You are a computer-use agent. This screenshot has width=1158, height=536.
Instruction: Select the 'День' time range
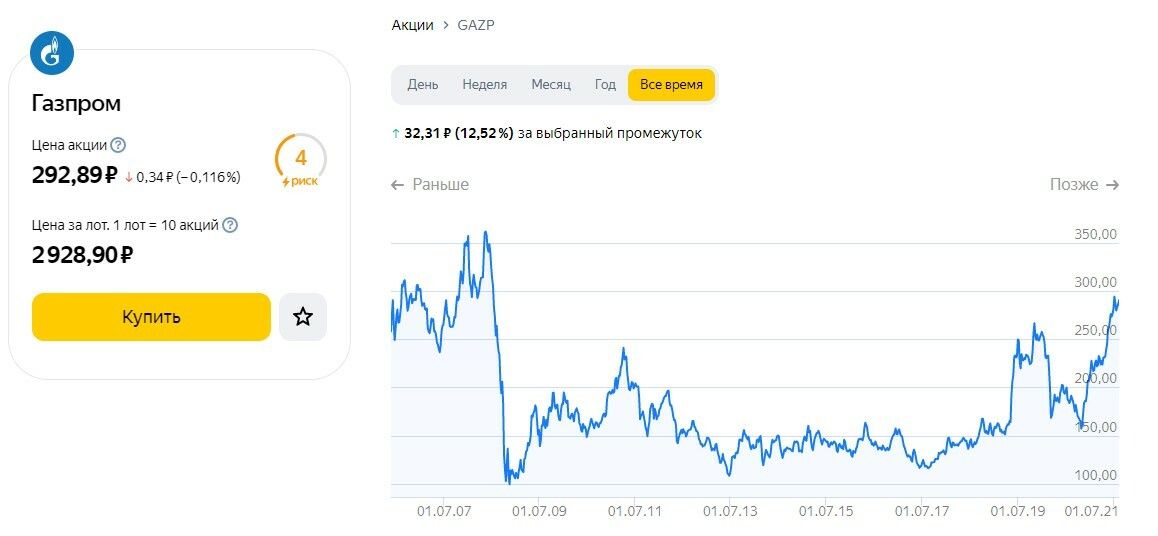[423, 85]
